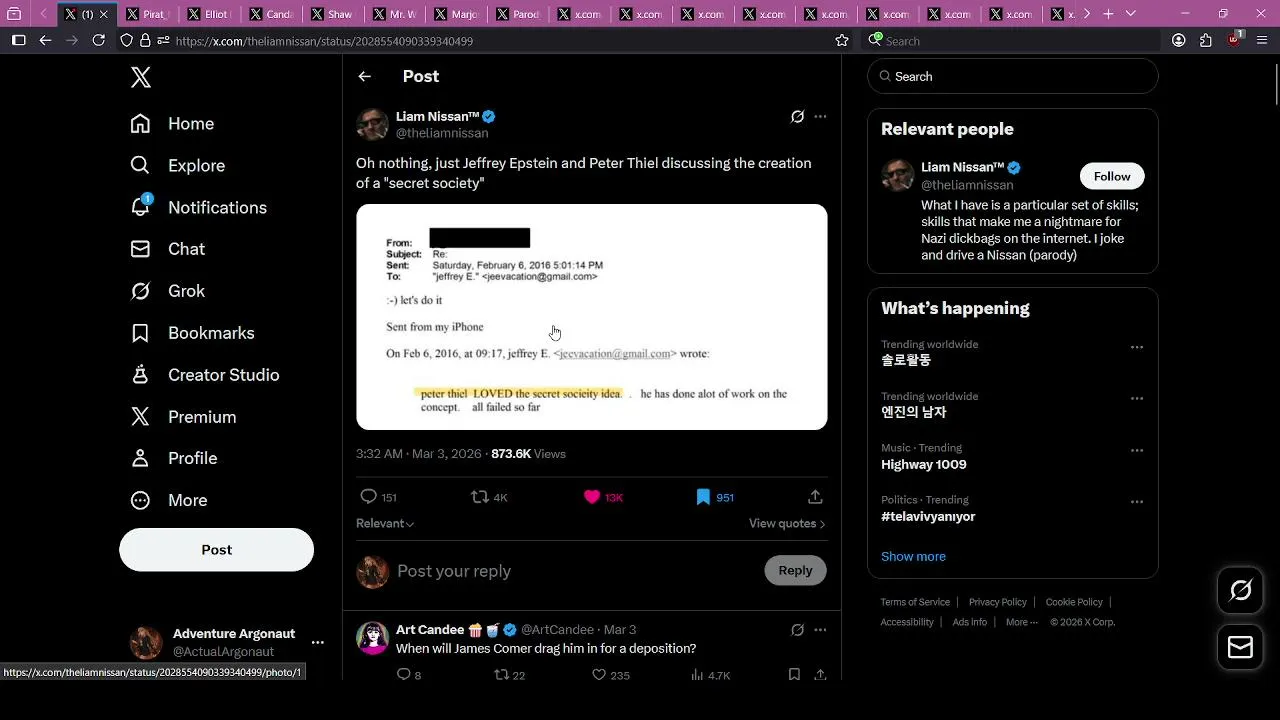Viewport: 1280px width, 720px height.
Task: Expand the Relevant reply sort dropdown
Action: tap(385, 524)
